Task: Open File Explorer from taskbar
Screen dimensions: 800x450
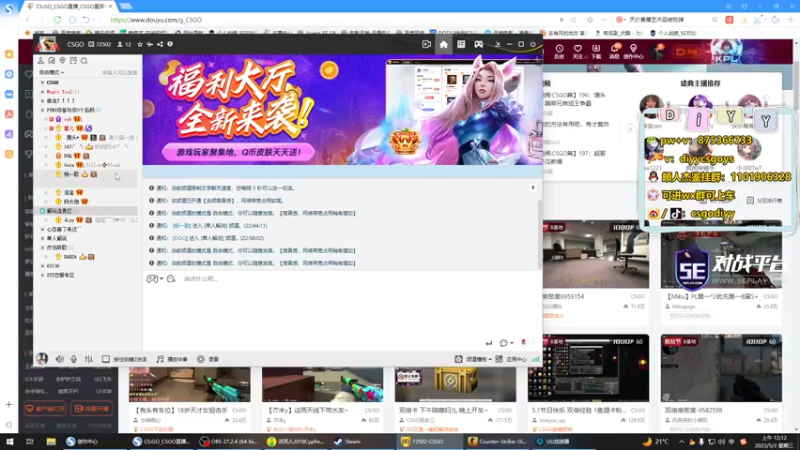Action: (51, 442)
